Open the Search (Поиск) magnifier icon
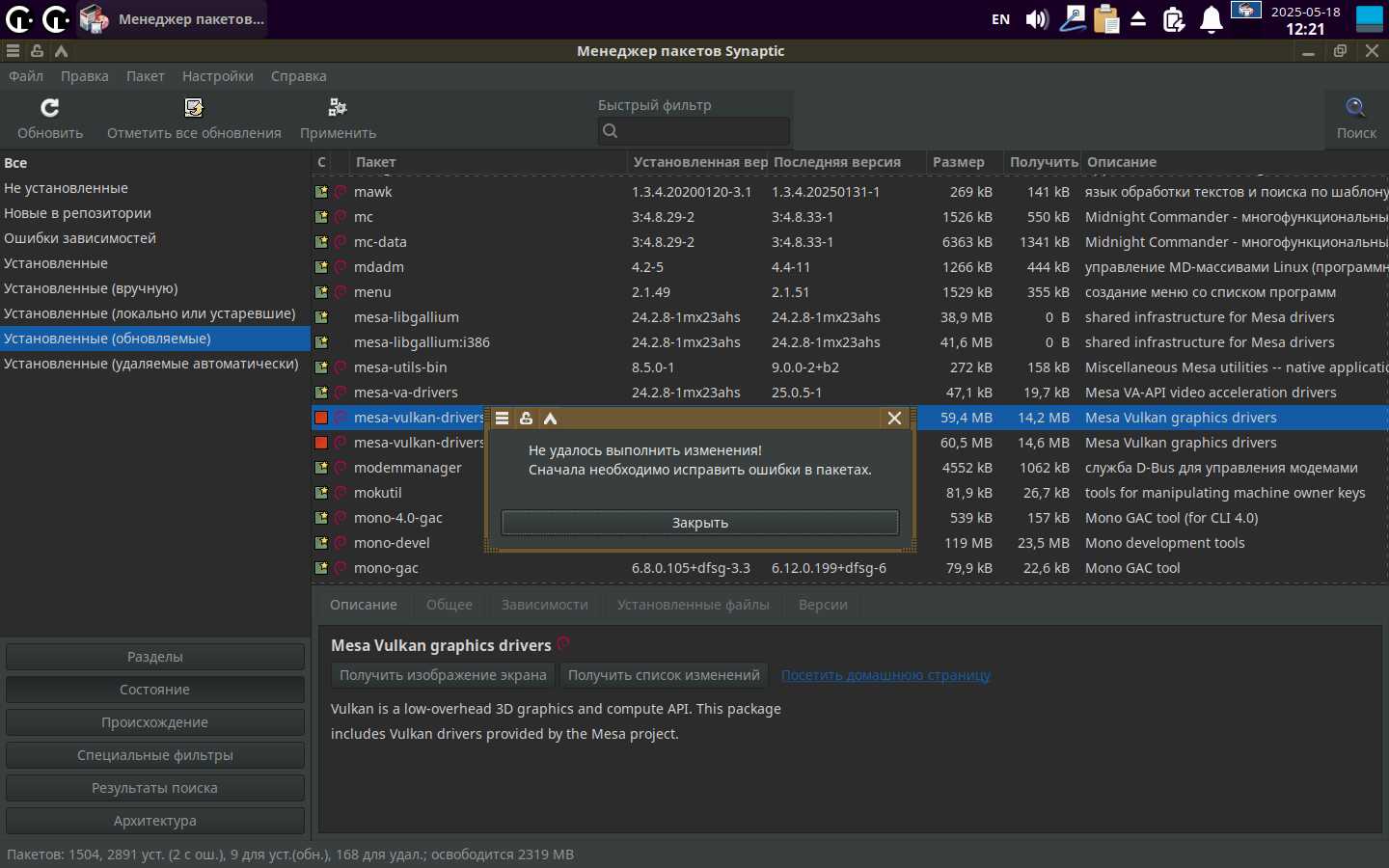1389x868 pixels. pyautogui.click(x=1355, y=108)
